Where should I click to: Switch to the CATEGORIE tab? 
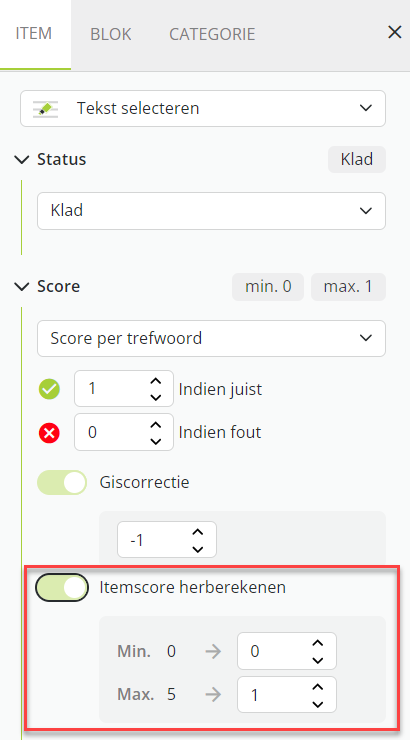point(212,34)
